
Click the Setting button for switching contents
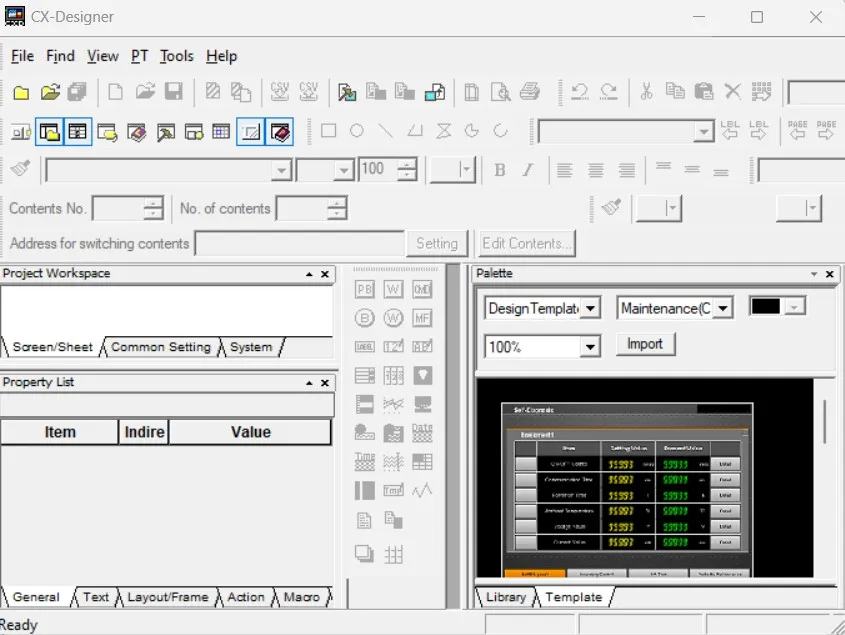click(437, 243)
